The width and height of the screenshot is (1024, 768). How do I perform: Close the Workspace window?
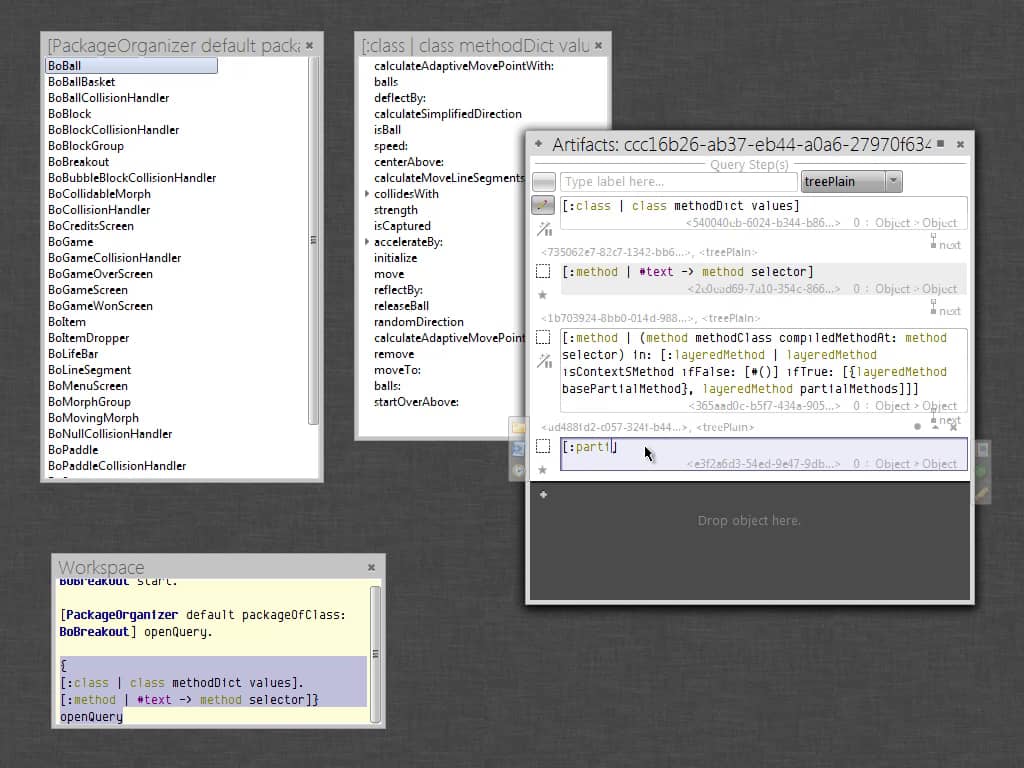pos(371,567)
